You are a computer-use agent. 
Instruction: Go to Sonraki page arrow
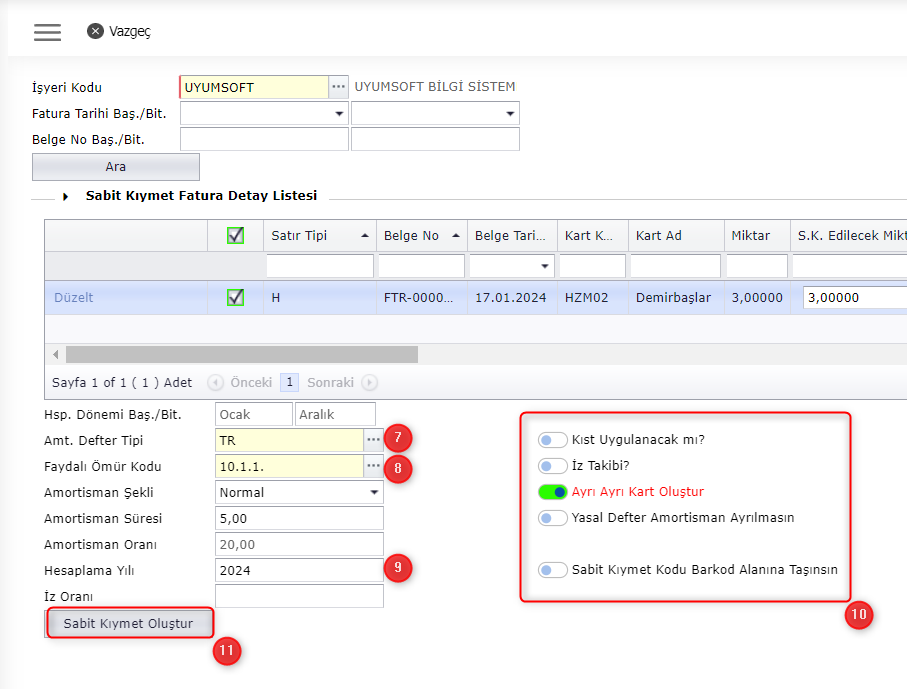click(370, 382)
